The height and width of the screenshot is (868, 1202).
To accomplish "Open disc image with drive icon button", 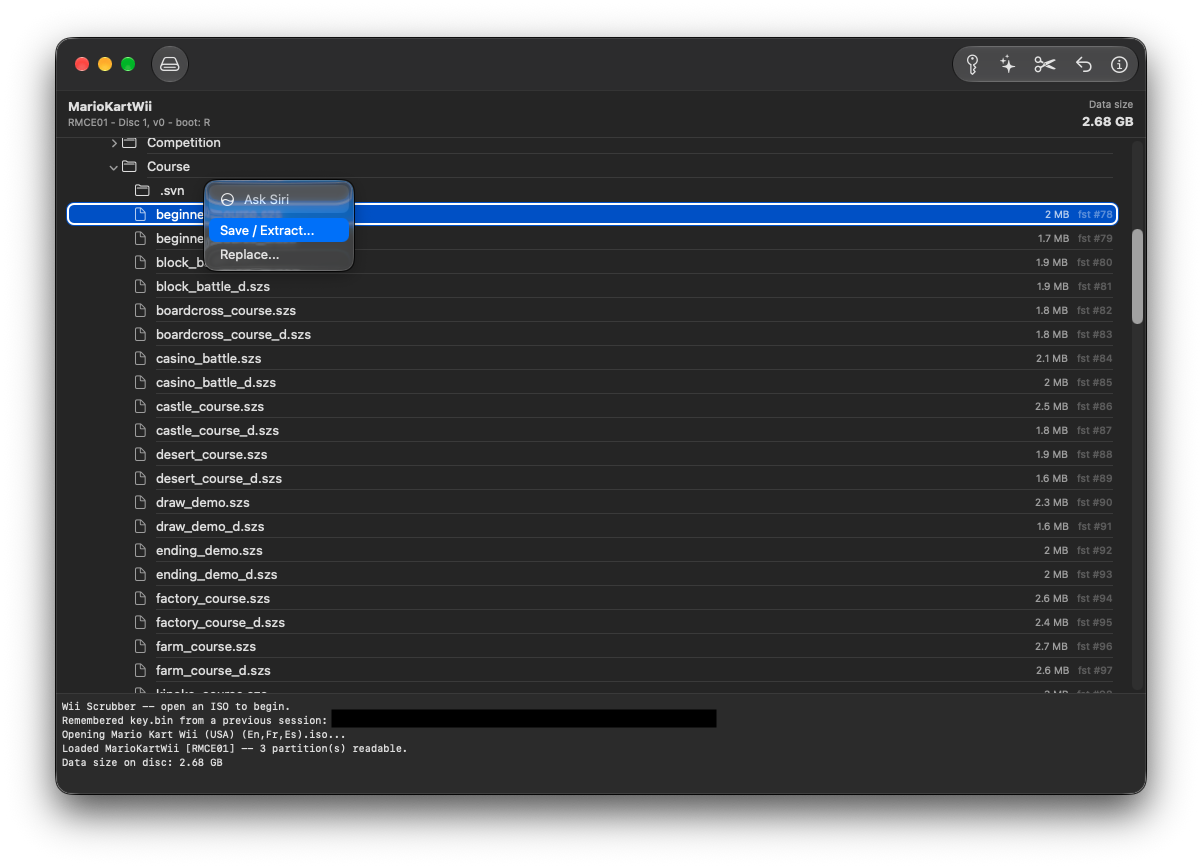I will [x=170, y=65].
